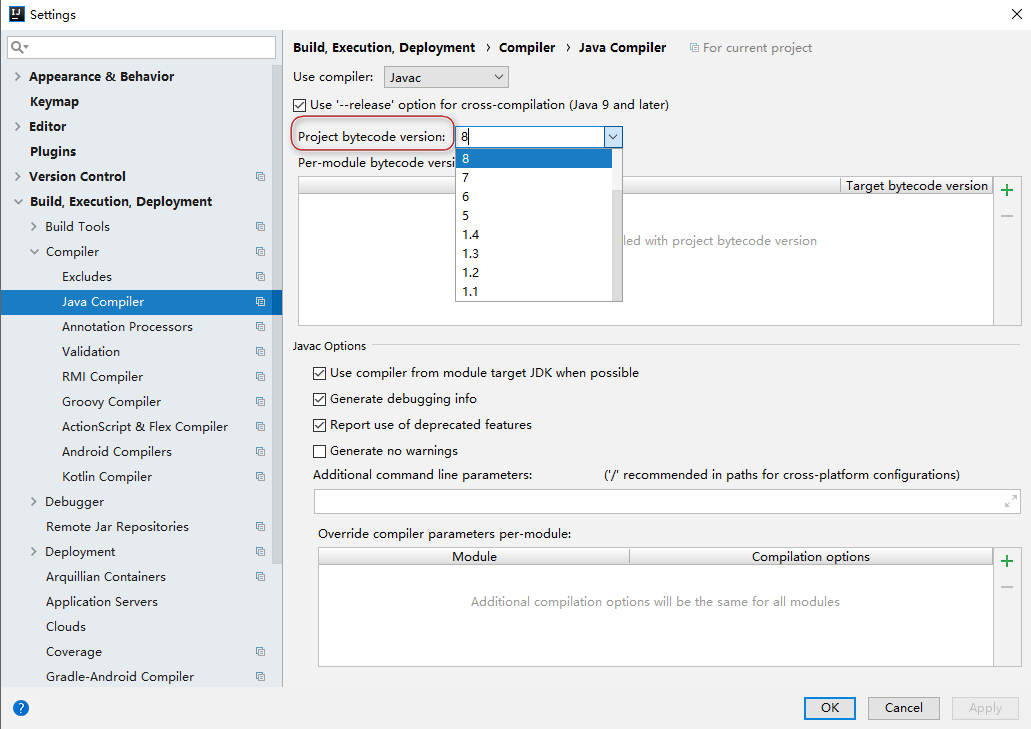The height and width of the screenshot is (729, 1031).
Task: Click the project config icon beside Kotlin Compiler
Action: click(x=260, y=476)
